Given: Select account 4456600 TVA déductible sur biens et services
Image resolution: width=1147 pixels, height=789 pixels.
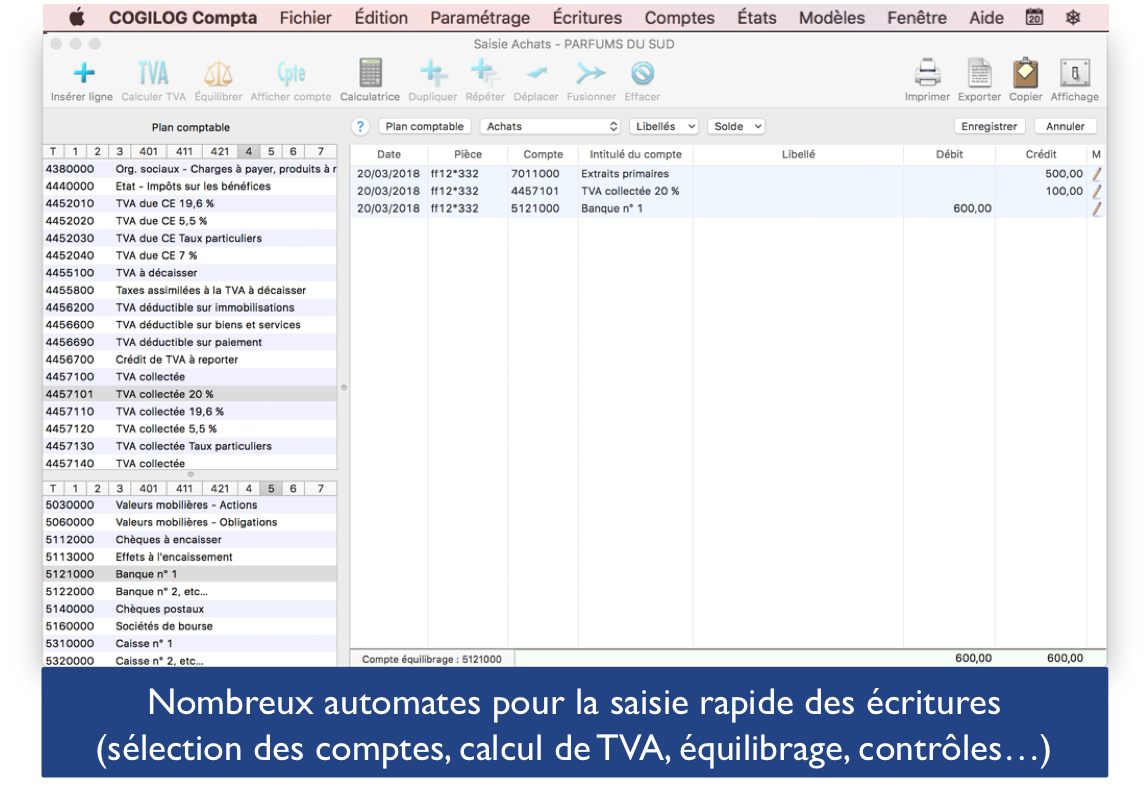Looking at the screenshot, I should 190,325.
